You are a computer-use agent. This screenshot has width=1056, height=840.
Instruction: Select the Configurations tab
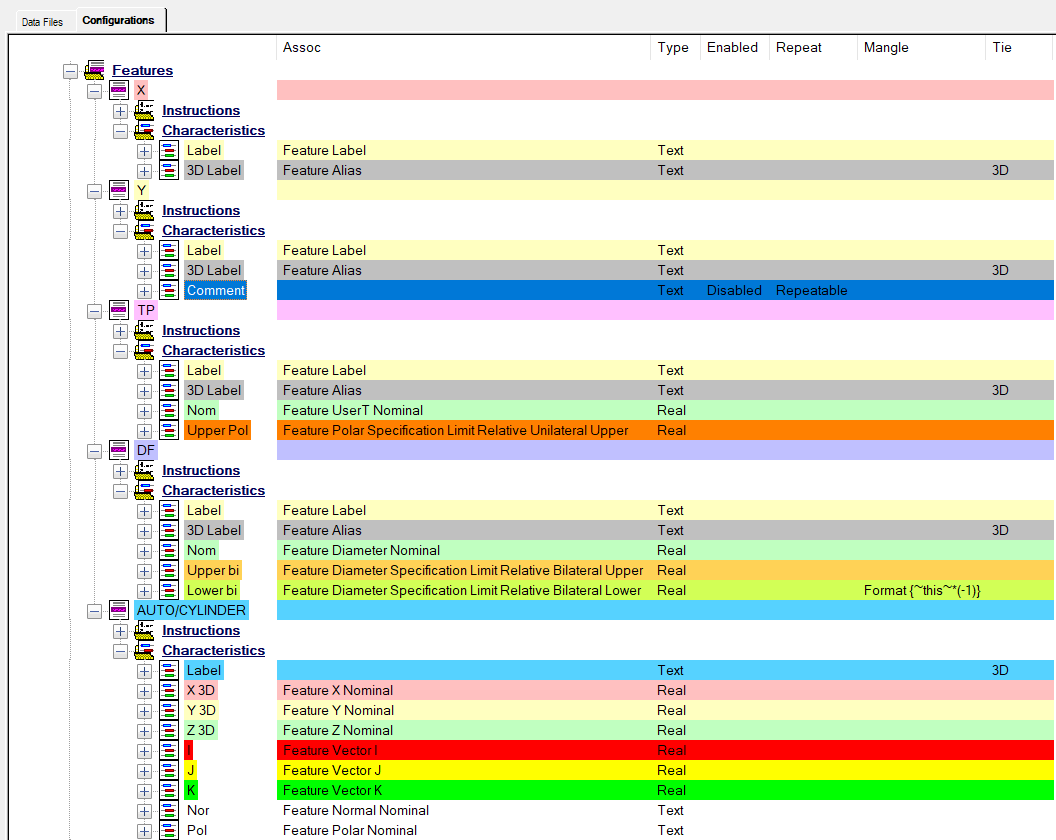tap(119, 19)
